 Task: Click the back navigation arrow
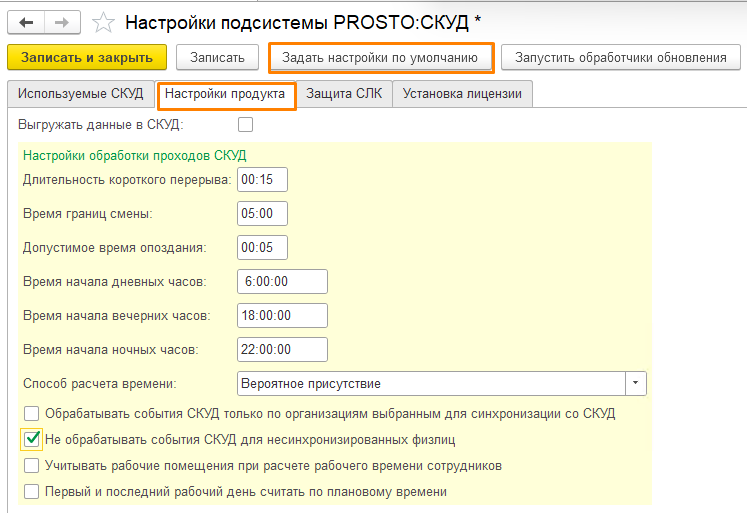(x=26, y=21)
